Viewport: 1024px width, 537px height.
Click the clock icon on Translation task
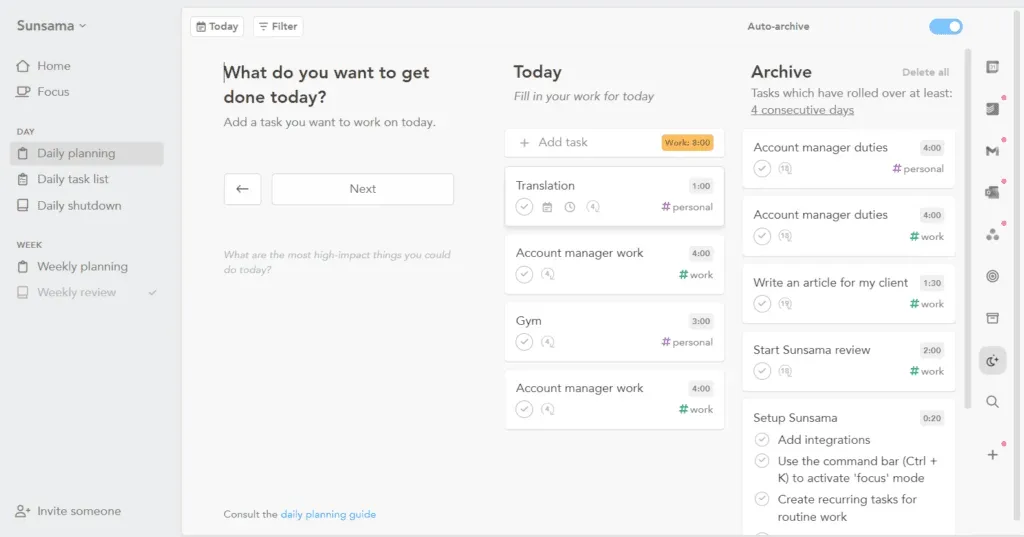[x=569, y=207]
